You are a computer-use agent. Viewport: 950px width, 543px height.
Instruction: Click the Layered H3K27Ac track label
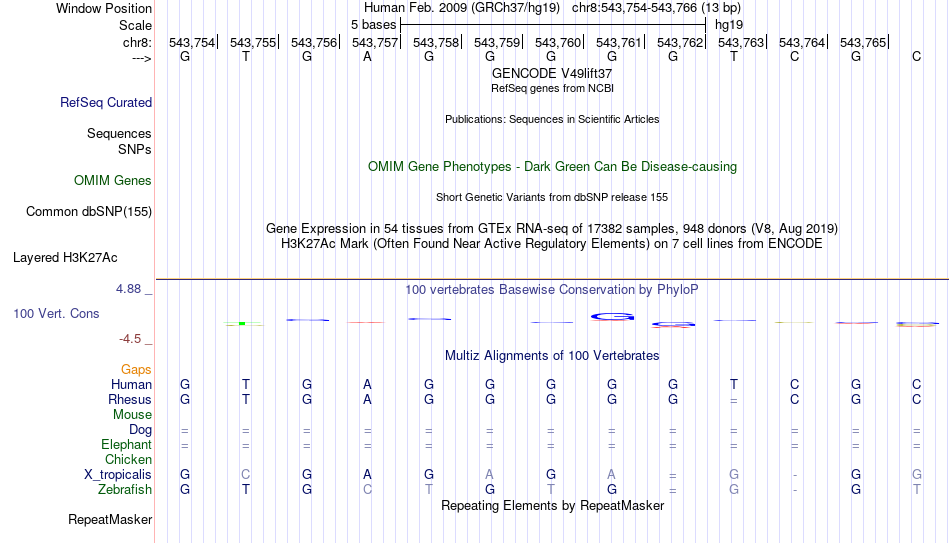(x=65, y=258)
